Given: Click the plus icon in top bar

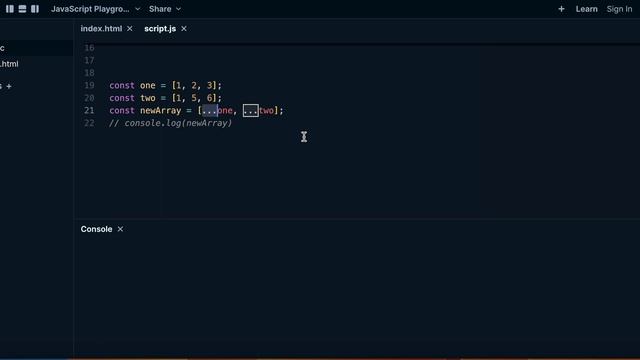Looking at the screenshot, I should [561, 9].
